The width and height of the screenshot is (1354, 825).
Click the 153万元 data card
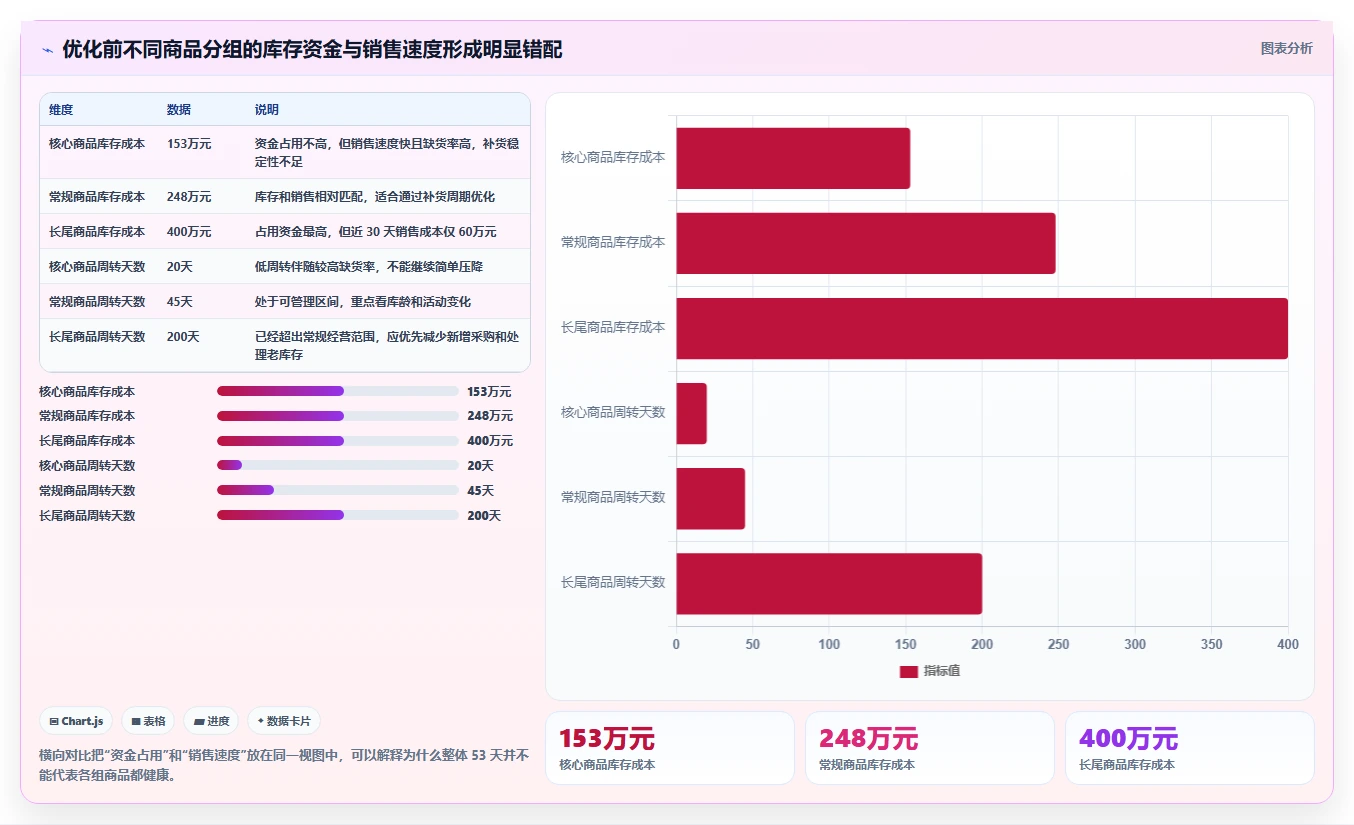tap(670, 748)
